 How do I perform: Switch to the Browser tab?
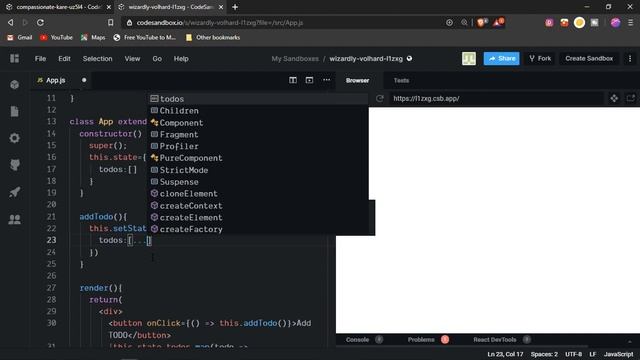358,80
